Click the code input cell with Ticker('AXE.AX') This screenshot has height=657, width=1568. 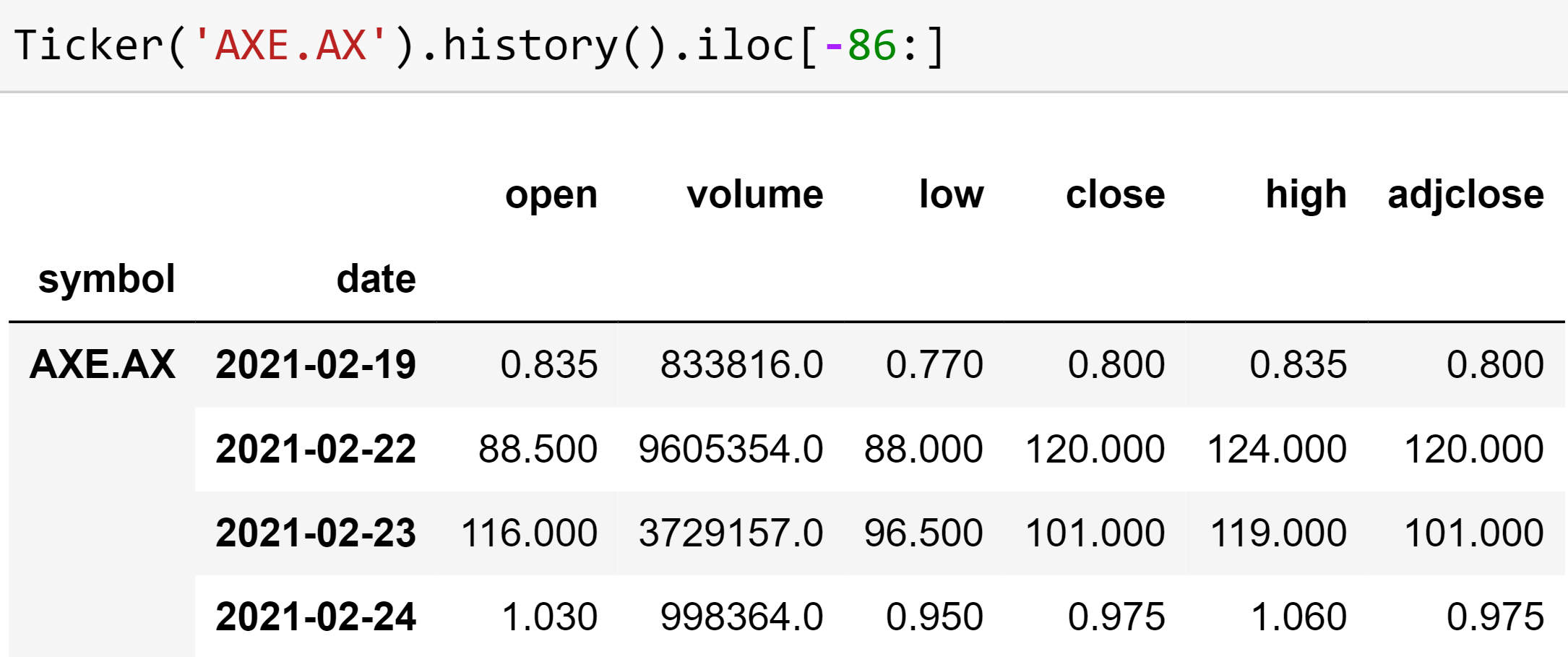click(x=784, y=46)
